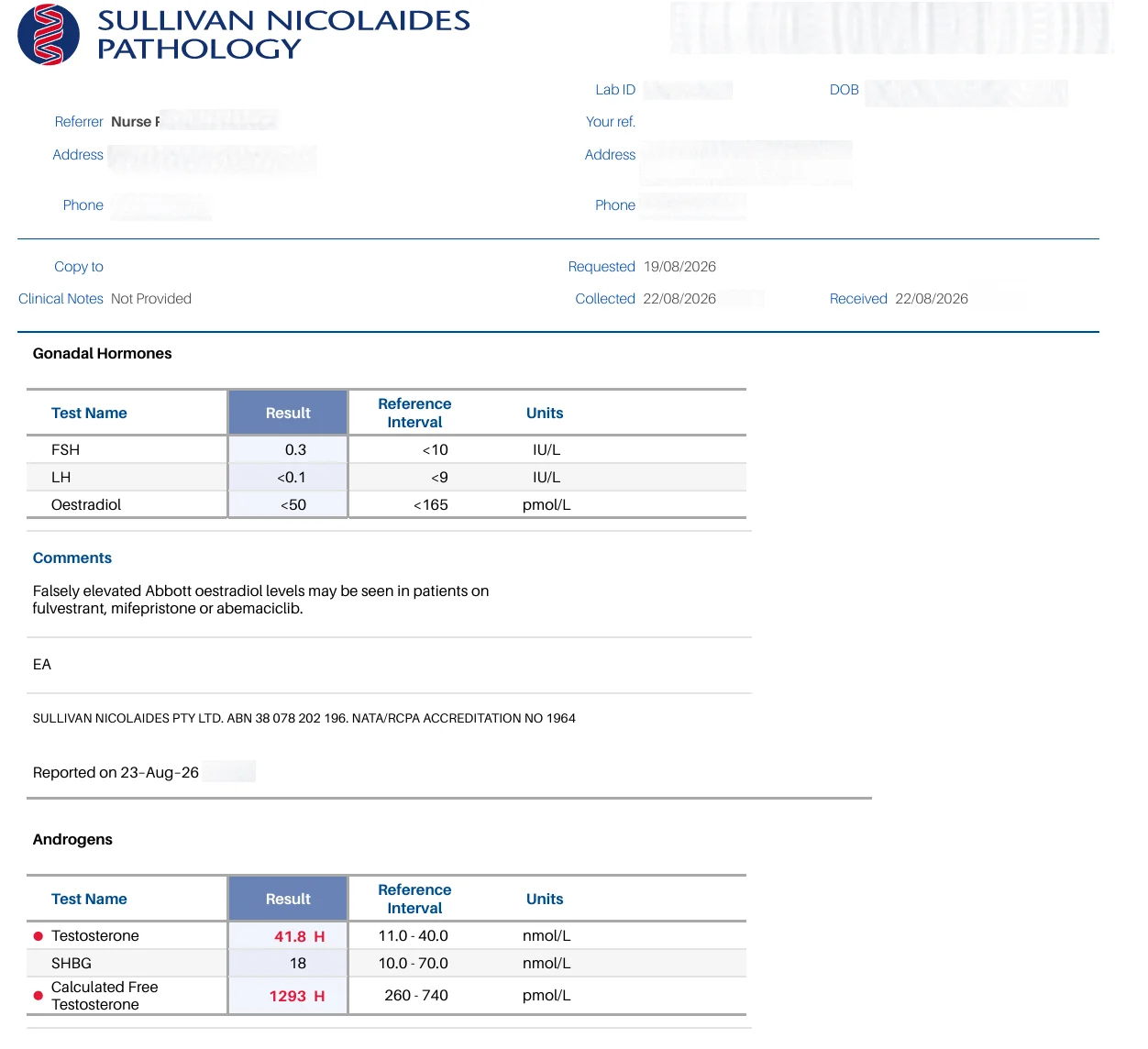Click the ABN and NATA/RCPA accreditation line
The height and width of the screenshot is (1049, 1148).
coord(304,719)
